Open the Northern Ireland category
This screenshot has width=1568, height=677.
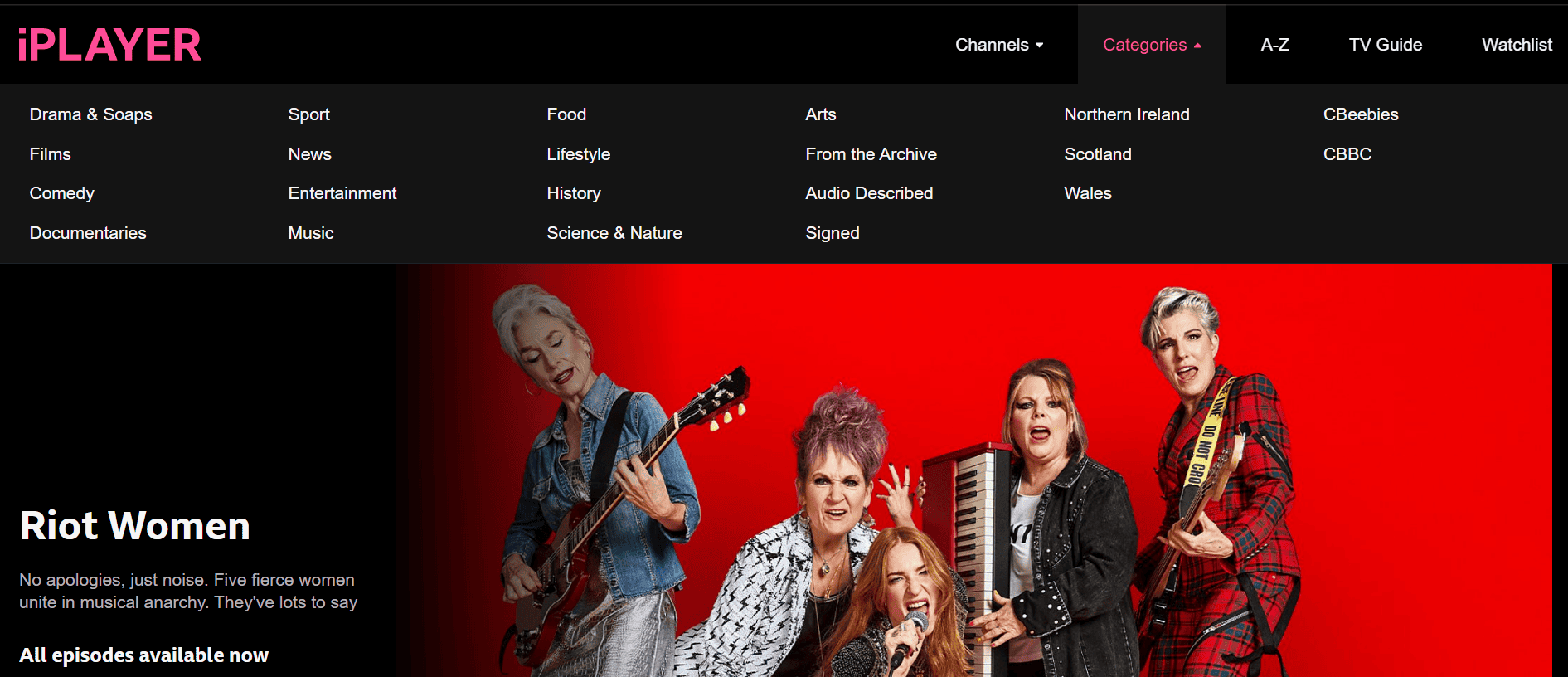point(1127,114)
